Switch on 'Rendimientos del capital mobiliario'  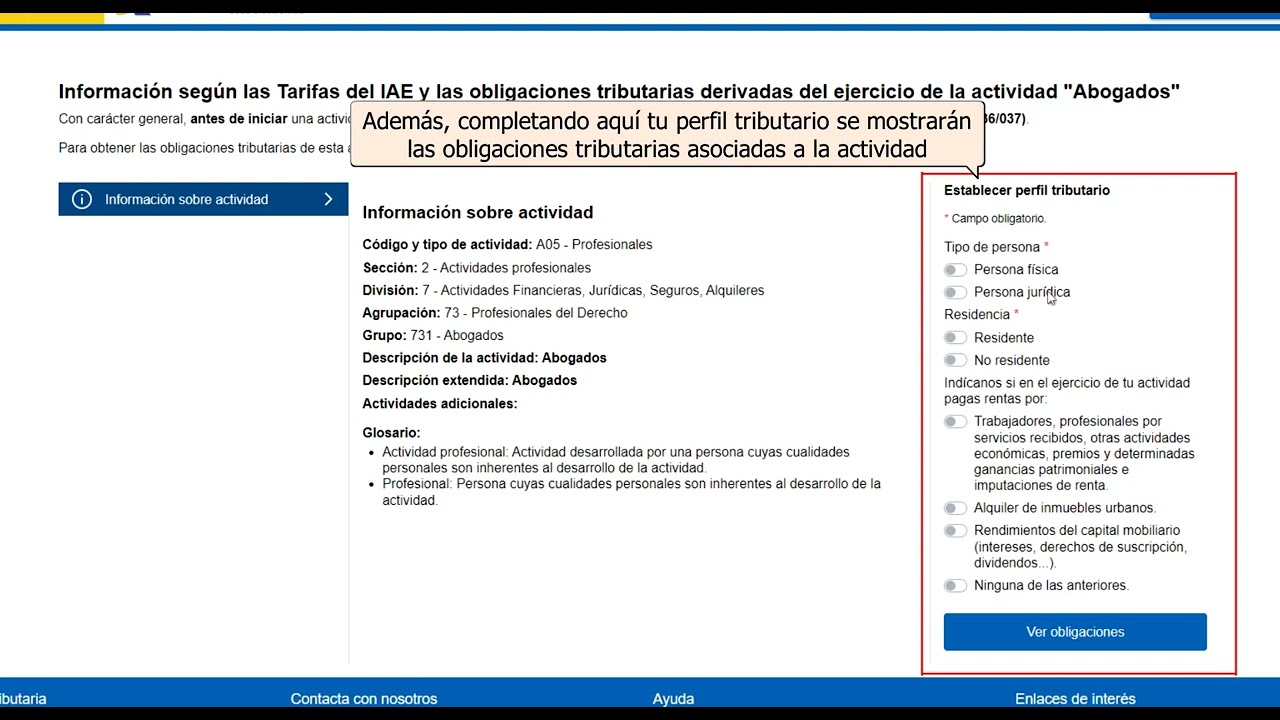click(x=955, y=531)
